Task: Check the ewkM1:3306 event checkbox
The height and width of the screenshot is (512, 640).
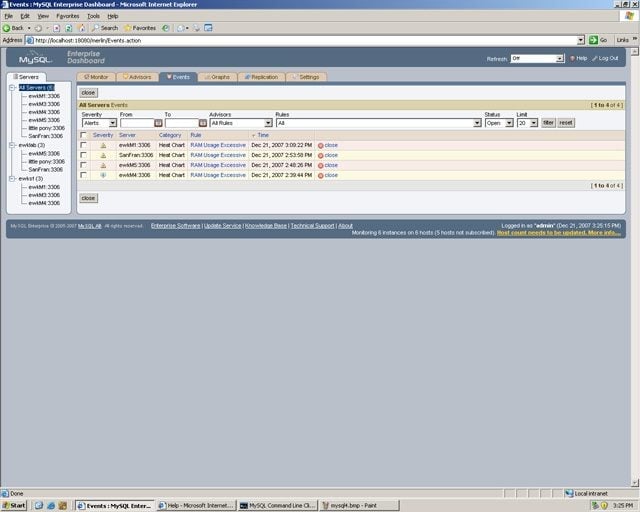Action: pyautogui.click(x=83, y=145)
